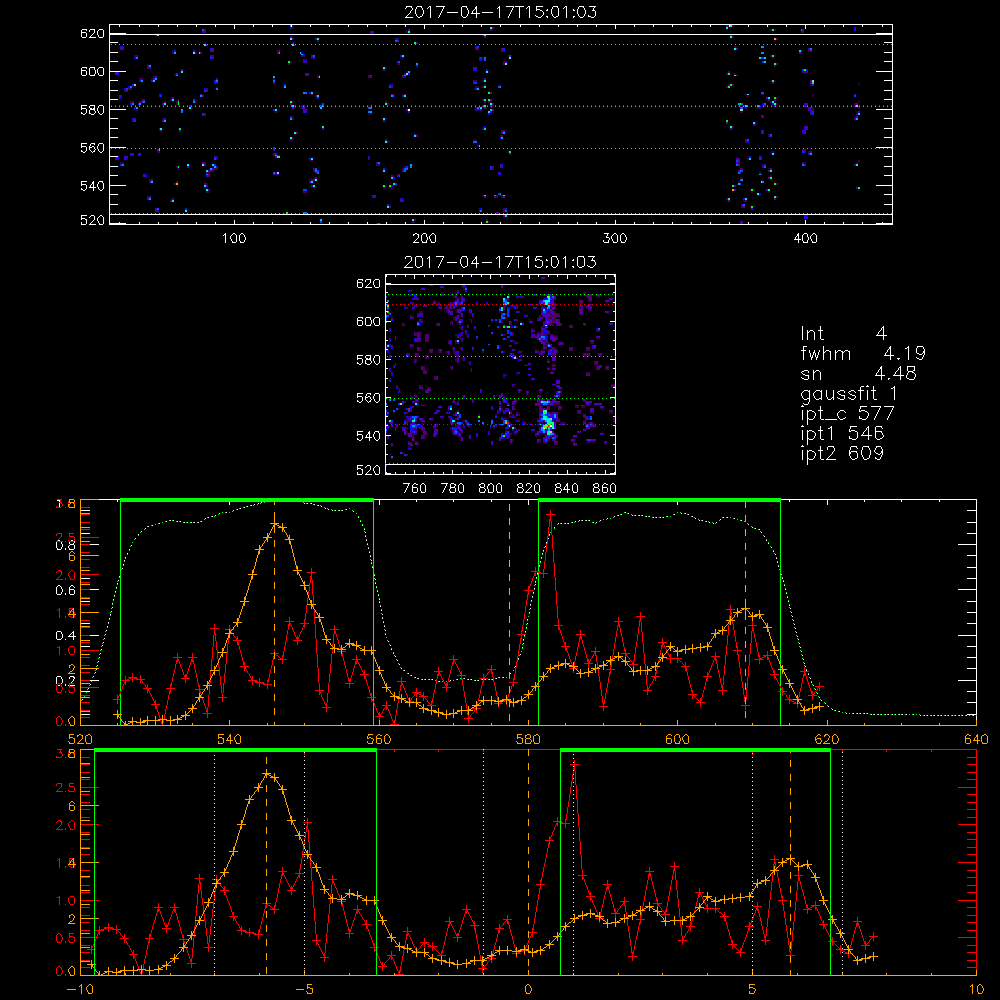Click x-axis label 200 of top image
1000x1000 pixels.
point(424,239)
